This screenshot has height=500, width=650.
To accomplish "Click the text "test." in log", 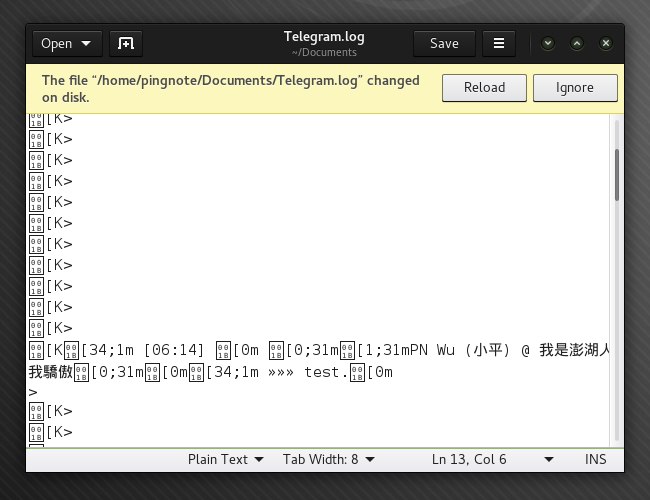I will (326, 372).
